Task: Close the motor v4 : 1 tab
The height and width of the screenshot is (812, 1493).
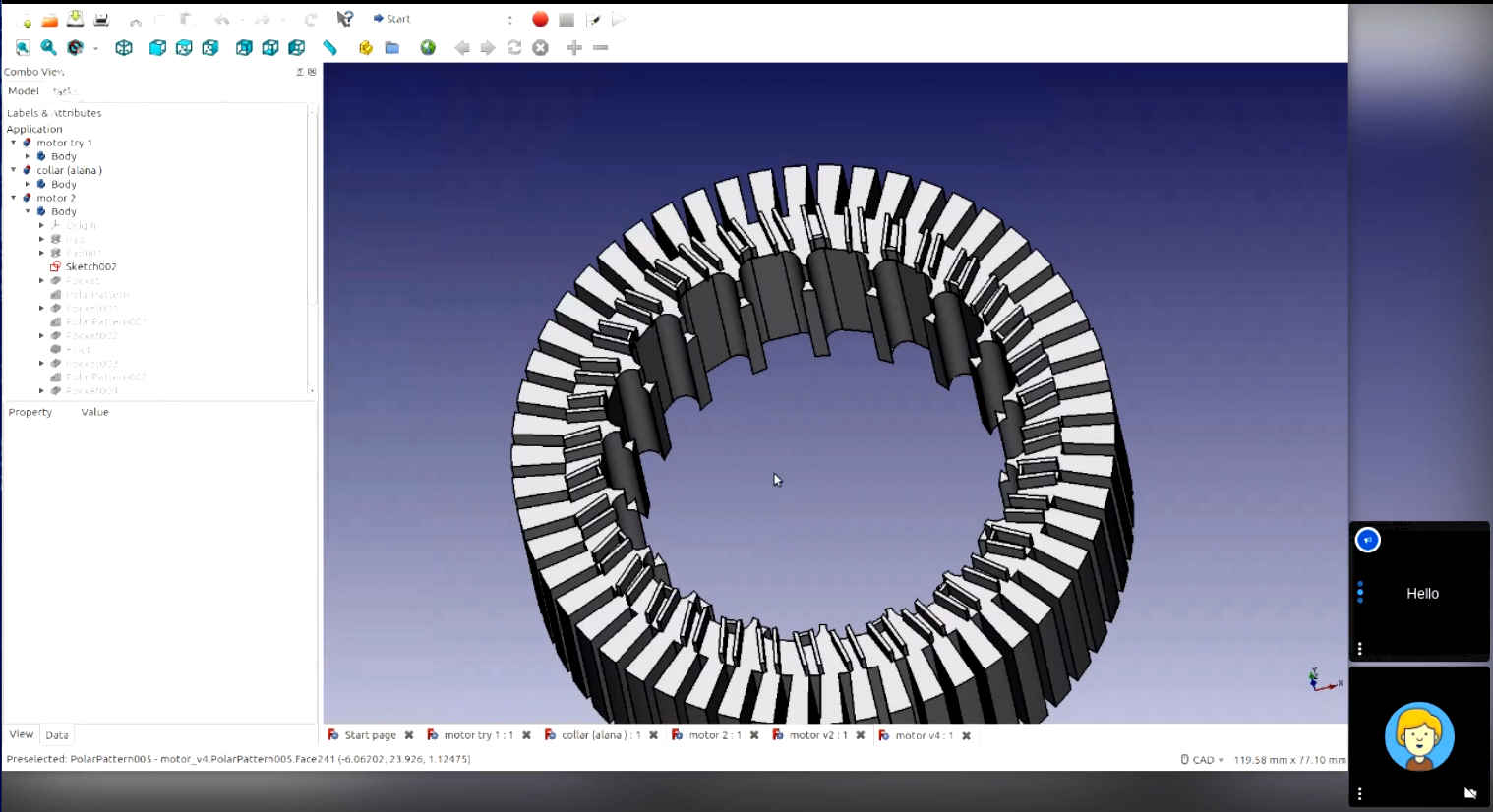Action: coord(966,735)
